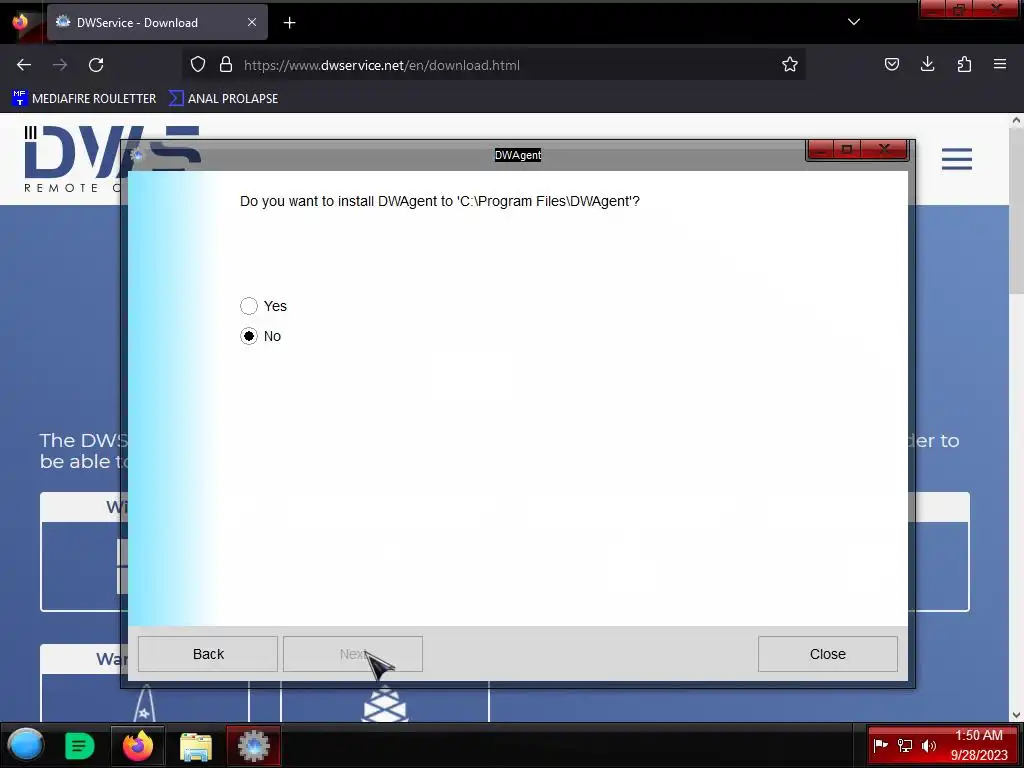The width and height of the screenshot is (1024, 768).
Task: Switch to DWAgent gear icon on taskbar
Action: pyautogui.click(x=253, y=746)
